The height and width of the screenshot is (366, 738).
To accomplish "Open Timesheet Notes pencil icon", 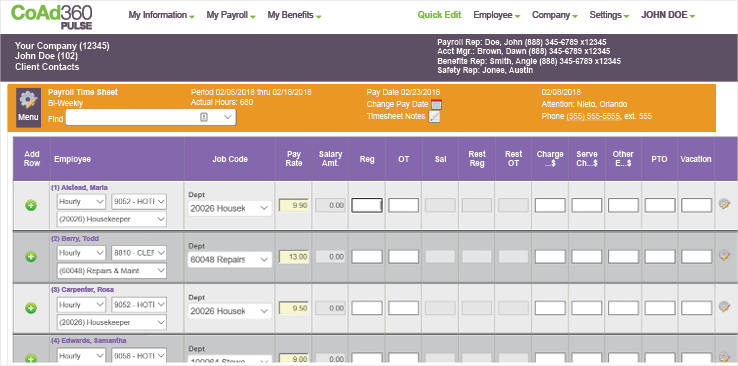I will tap(434, 117).
